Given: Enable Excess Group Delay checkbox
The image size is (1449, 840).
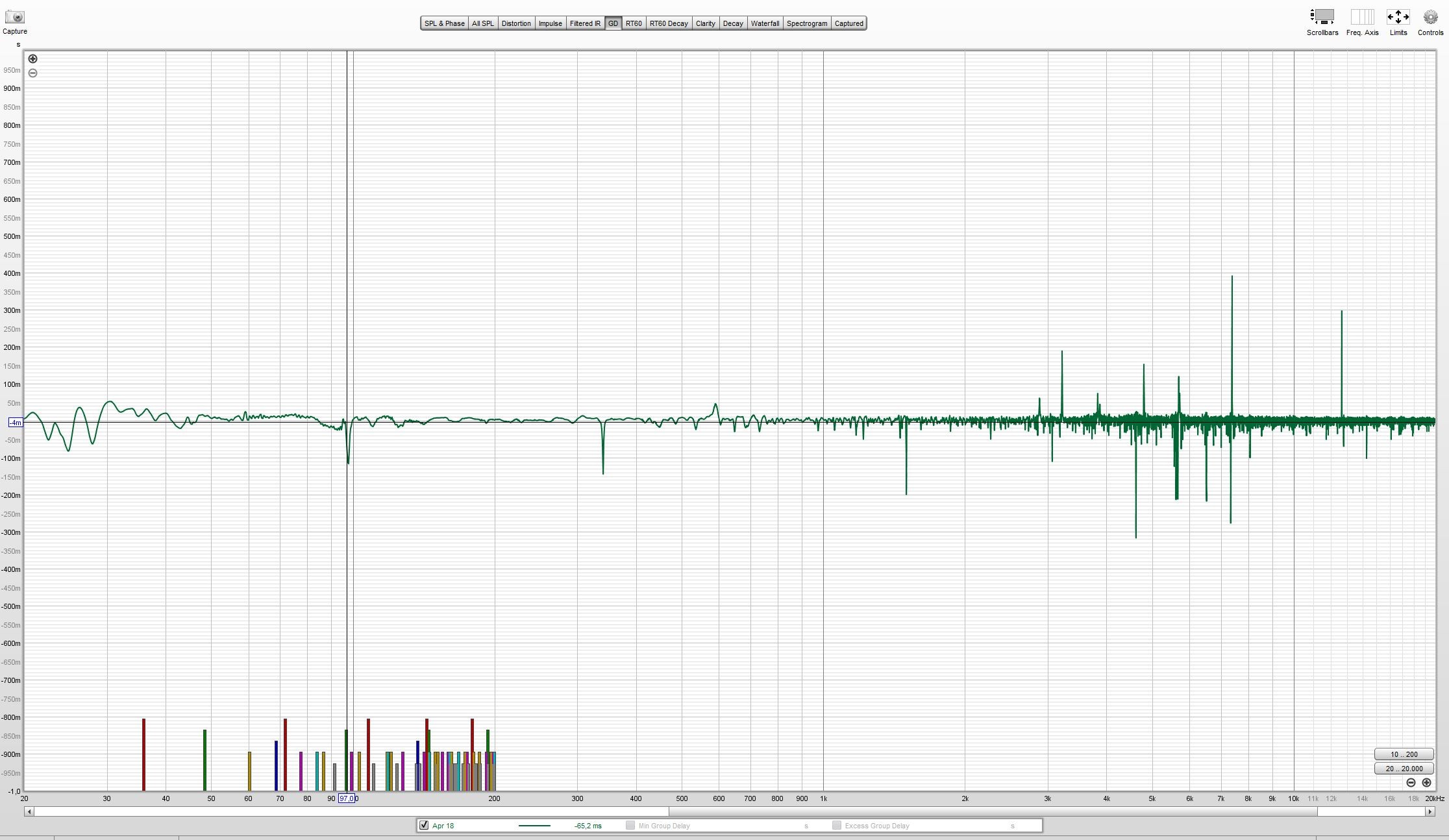Looking at the screenshot, I should [x=836, y=825].
